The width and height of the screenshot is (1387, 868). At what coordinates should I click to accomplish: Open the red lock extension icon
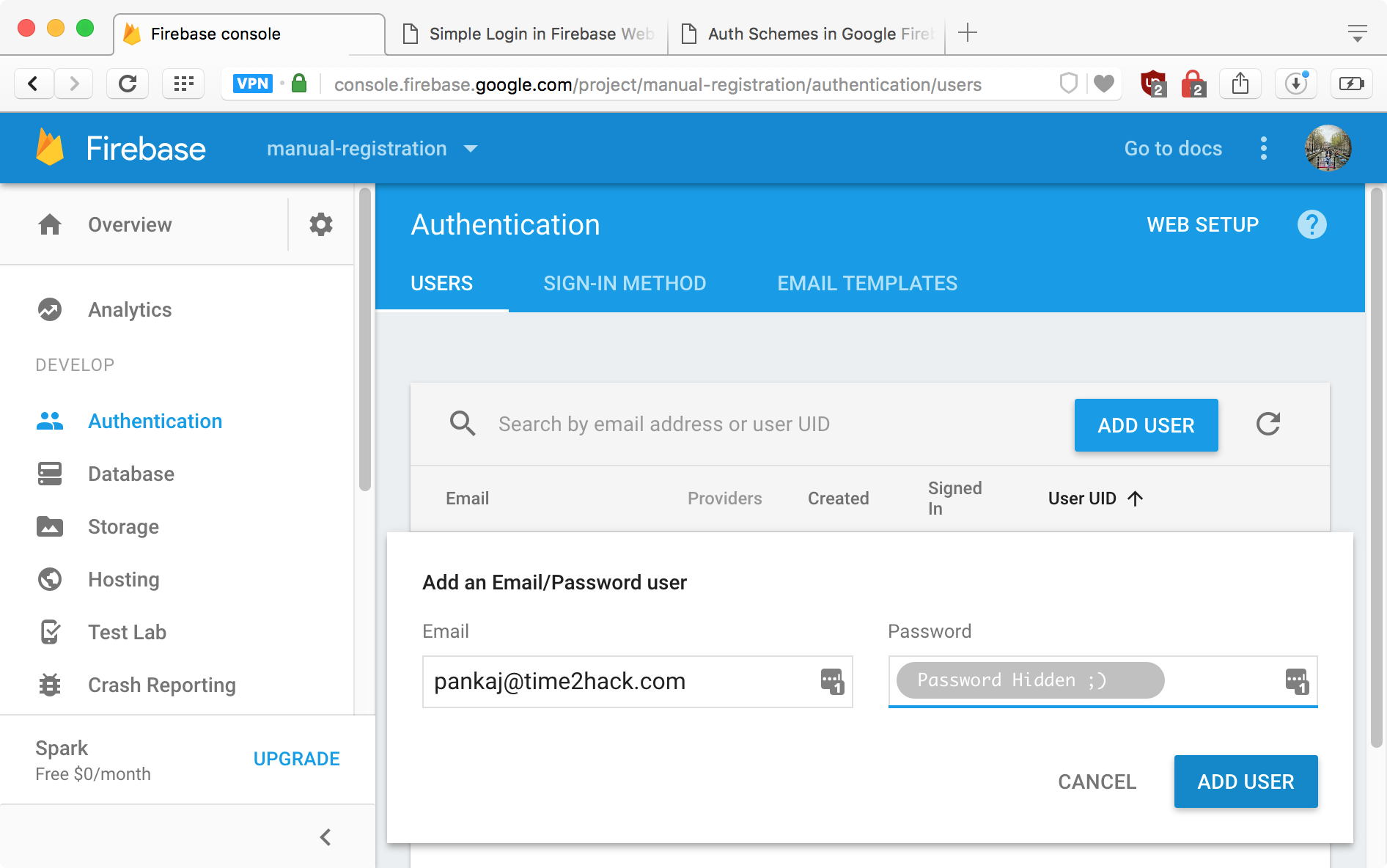[x=1193, y=84]
